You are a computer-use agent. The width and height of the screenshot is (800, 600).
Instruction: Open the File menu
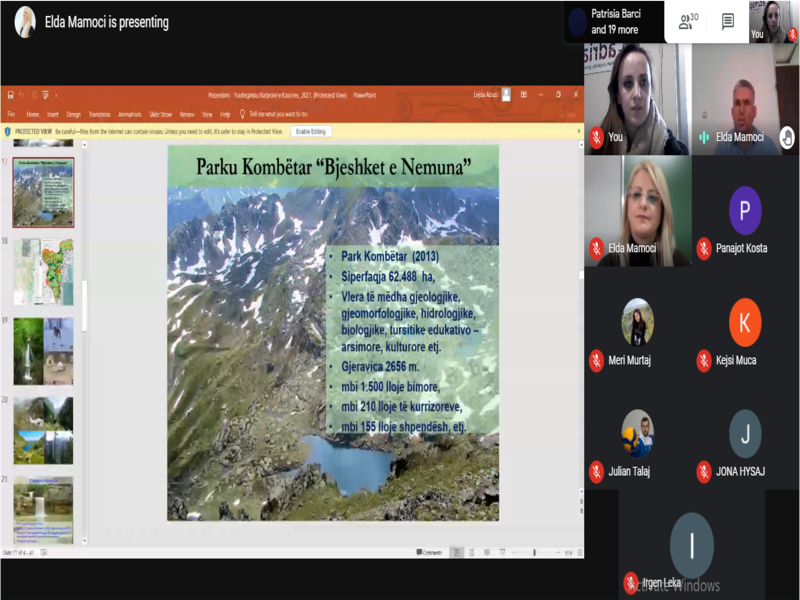(x=11, y=114)
